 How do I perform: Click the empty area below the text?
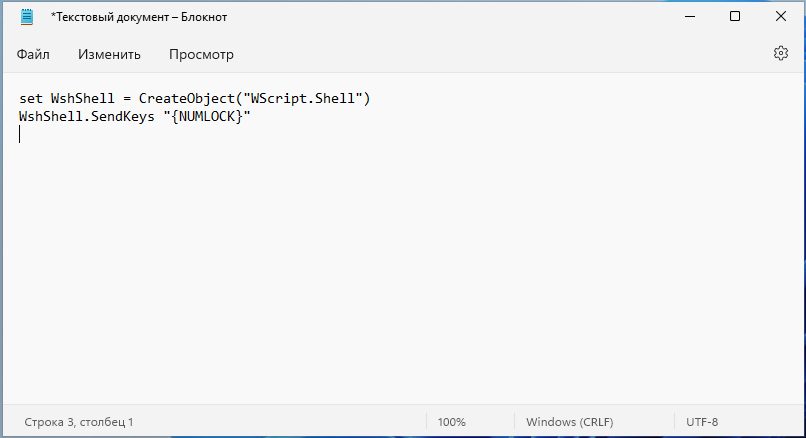click(x=400, y=280)
